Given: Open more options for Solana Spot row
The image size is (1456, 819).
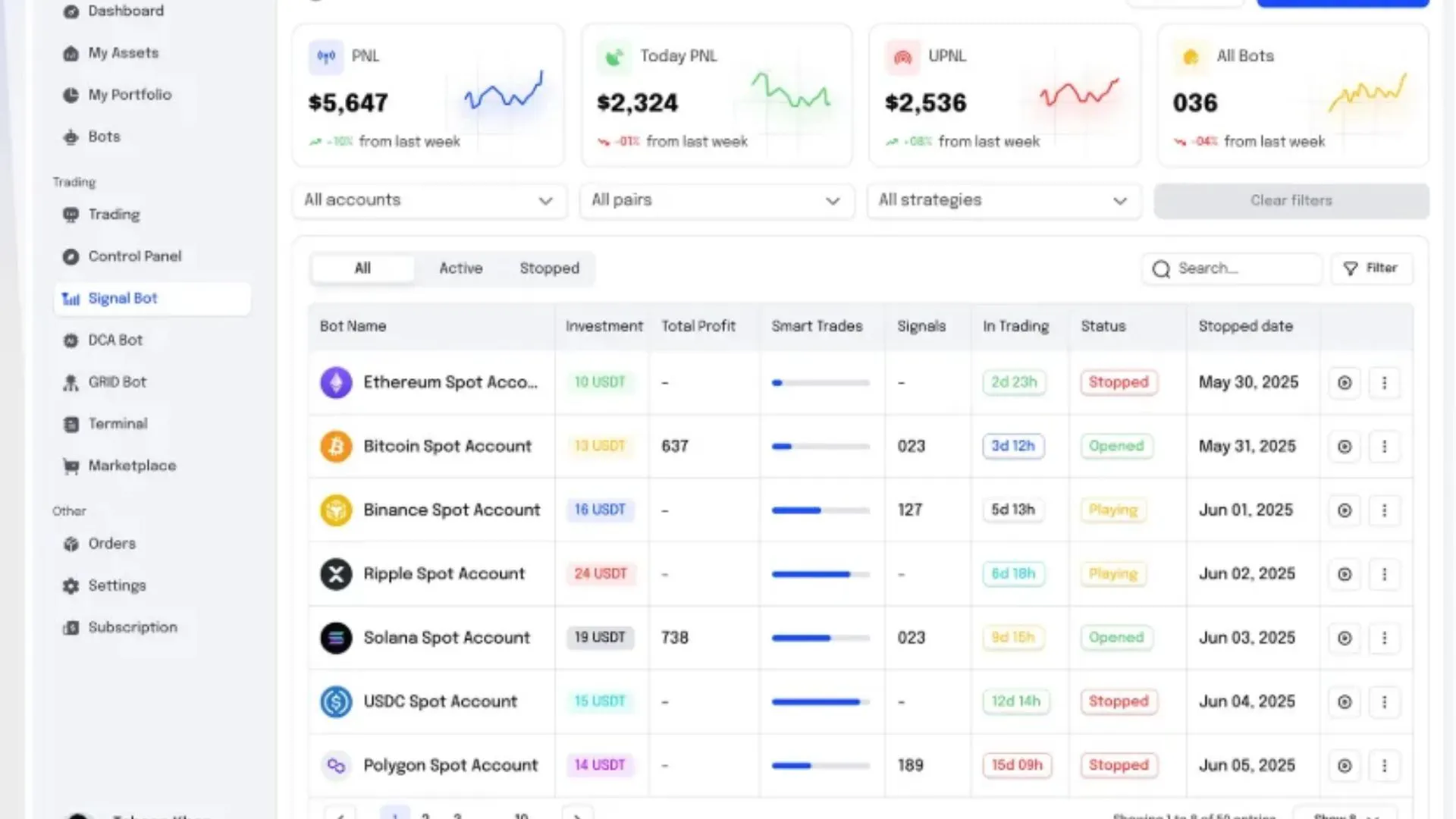Looking at the screenshot, I should 1384,638.
